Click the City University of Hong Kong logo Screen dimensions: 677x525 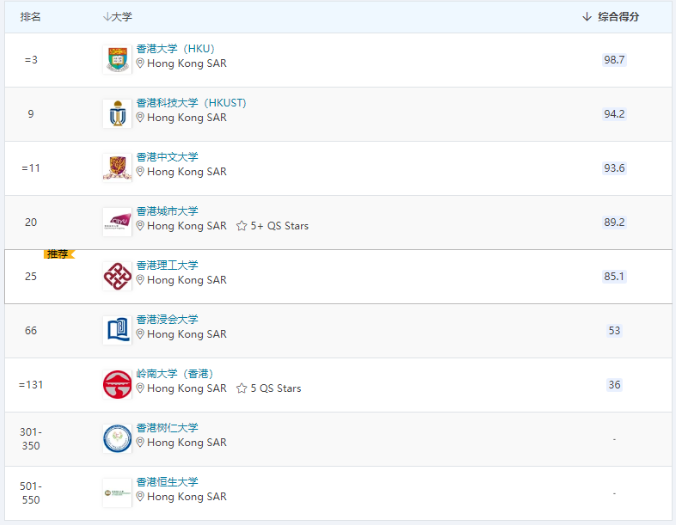117,222
